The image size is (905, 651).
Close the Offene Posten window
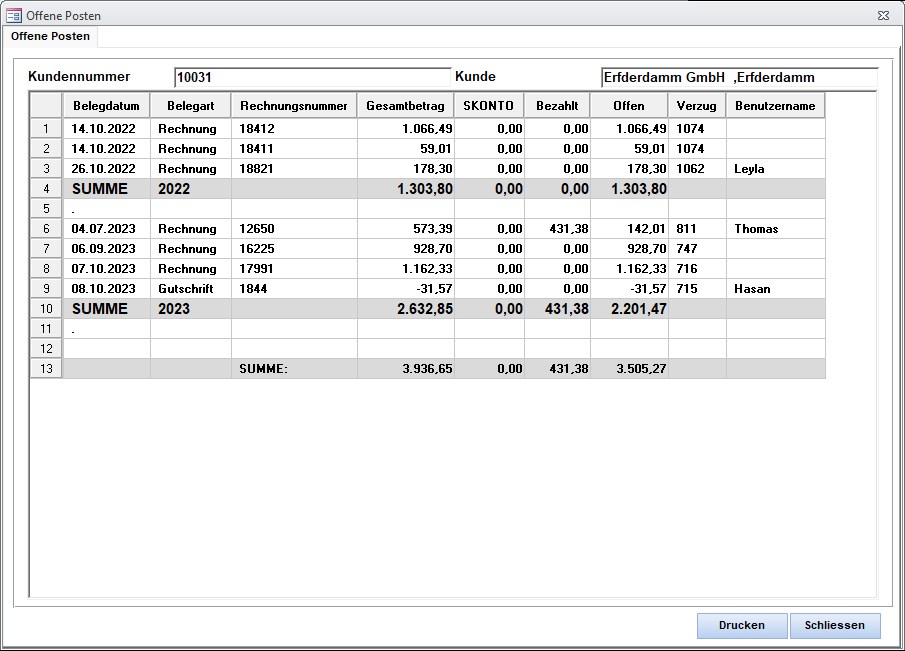[x=883, y=16]
